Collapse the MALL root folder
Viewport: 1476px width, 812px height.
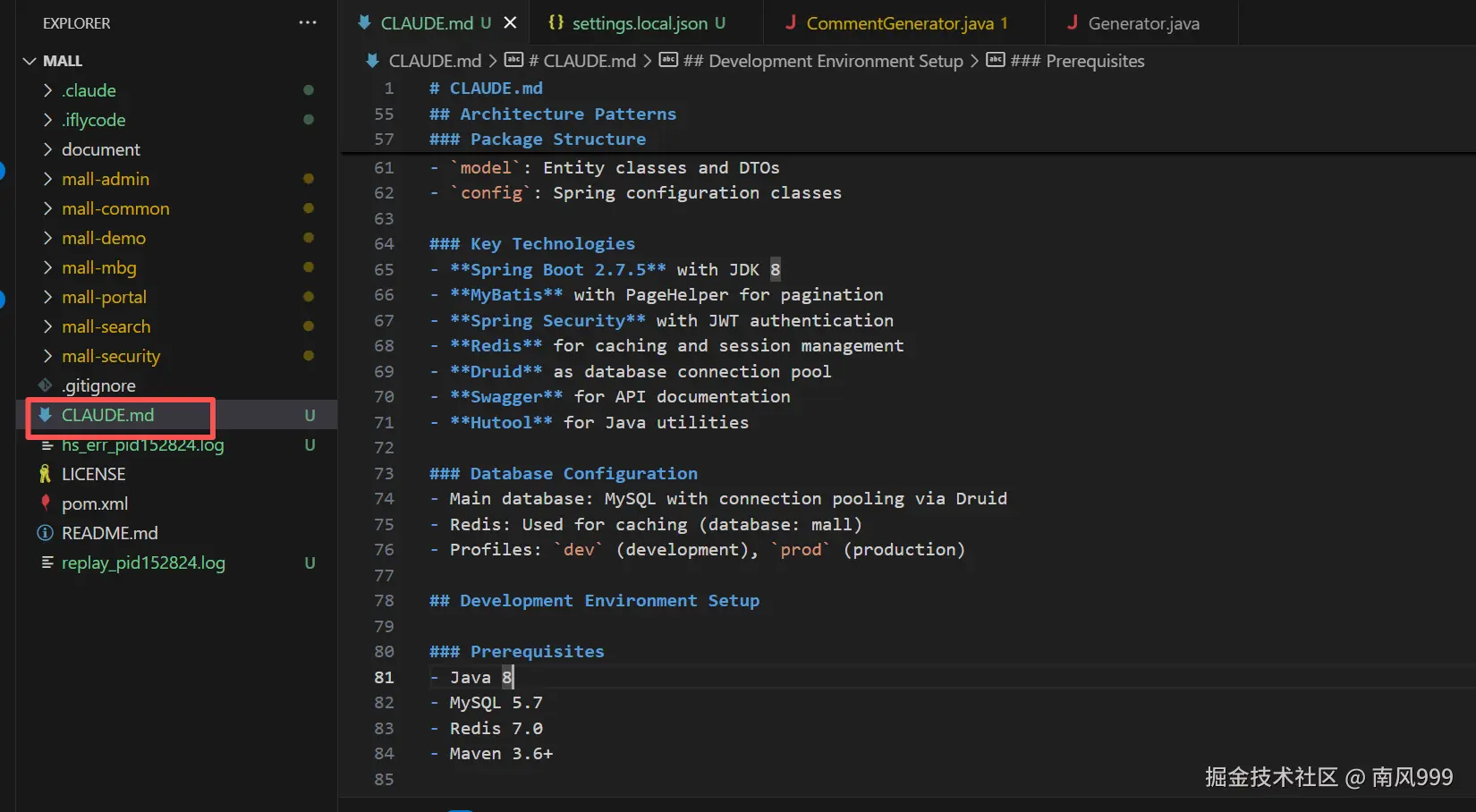30,61
